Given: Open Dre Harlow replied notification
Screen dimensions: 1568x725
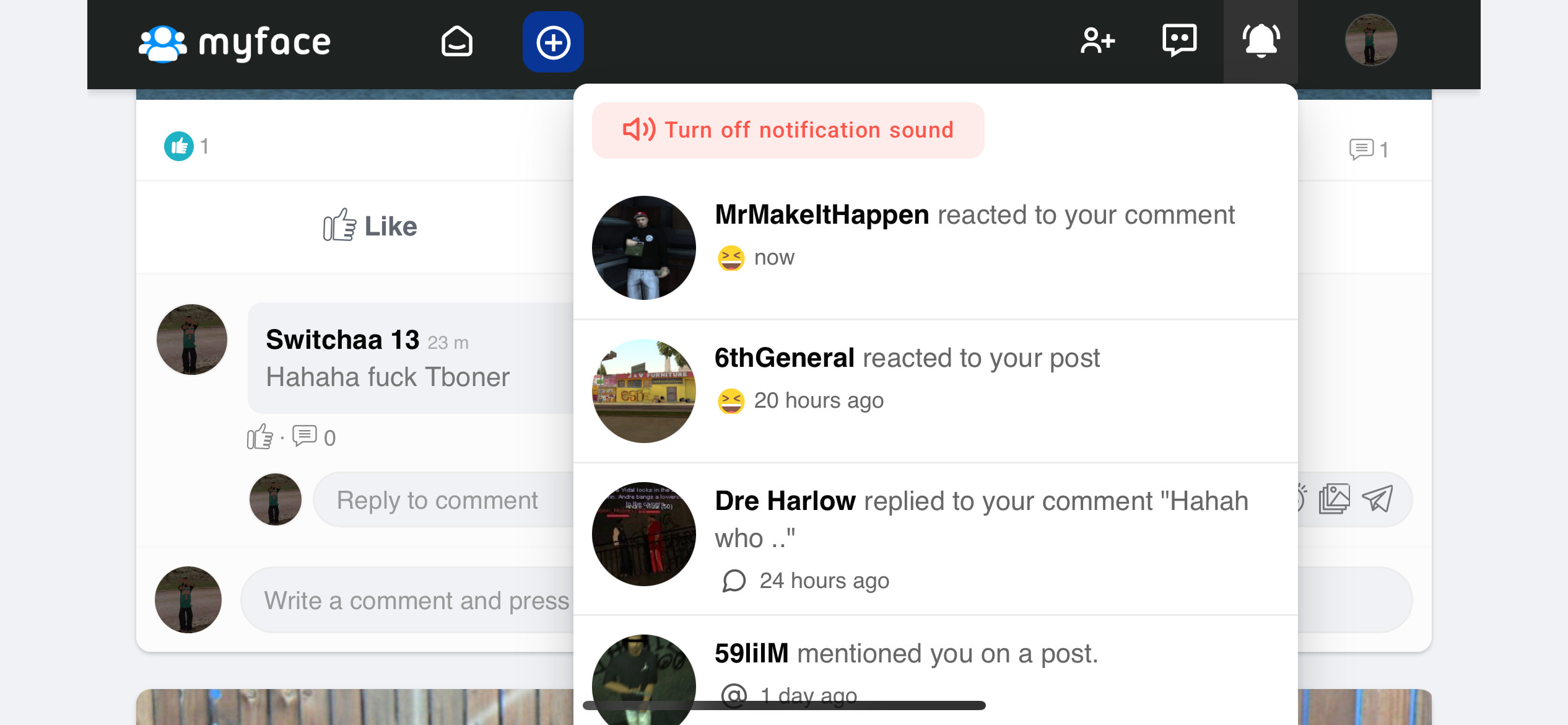Looking at the screenshot, I should [x=935, y=538].
